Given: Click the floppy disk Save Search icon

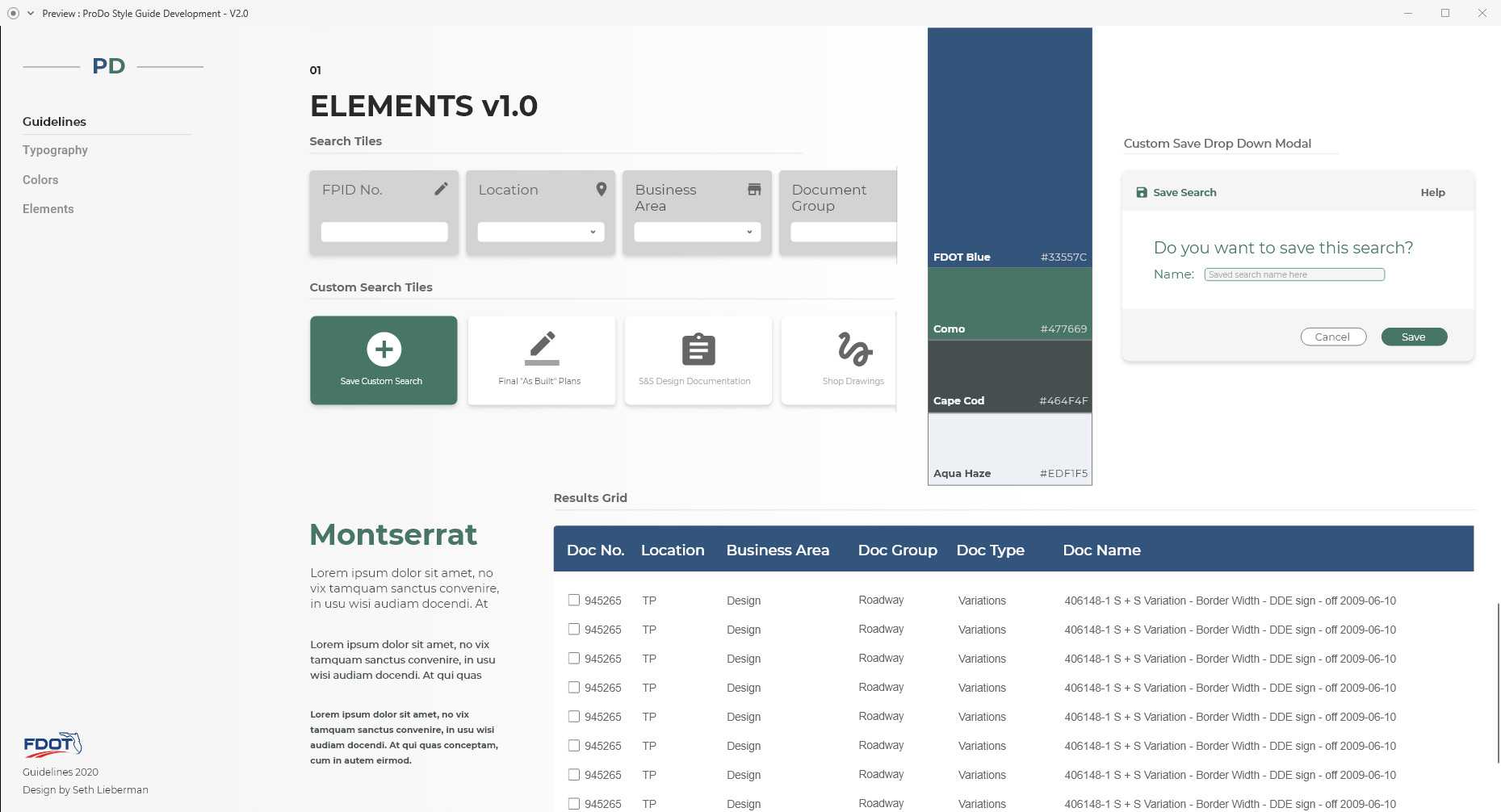Looking at the screenshot, I should 1142,192.
